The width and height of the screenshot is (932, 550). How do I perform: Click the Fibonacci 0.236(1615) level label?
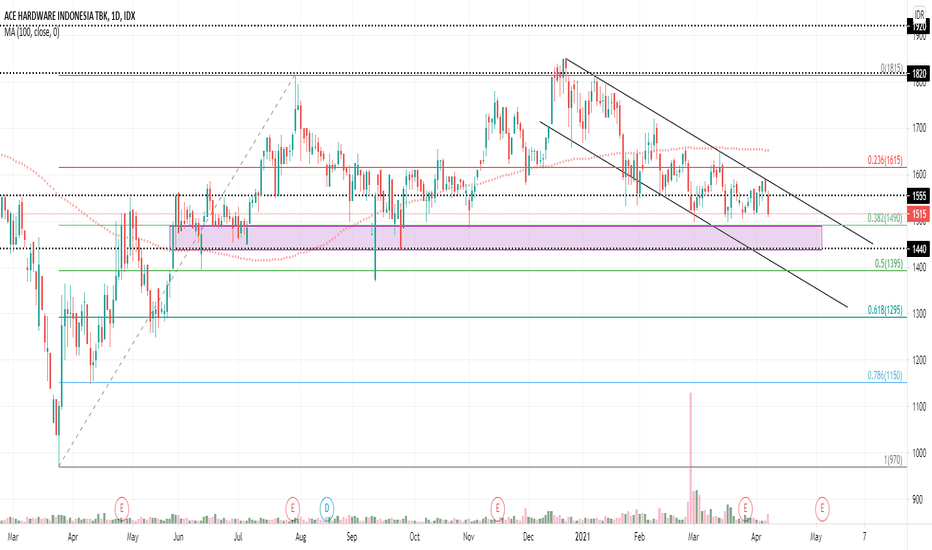point(885,160)
